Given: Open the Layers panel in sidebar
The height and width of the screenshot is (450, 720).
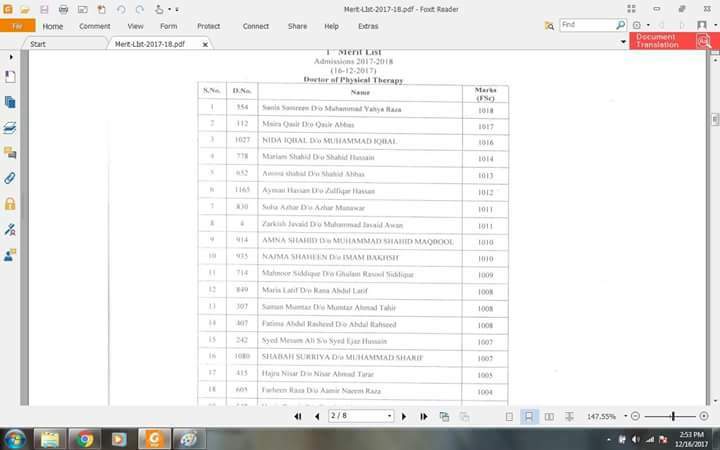Looking at the screenshot, I should pyautogui.click(x=10, y=128).
